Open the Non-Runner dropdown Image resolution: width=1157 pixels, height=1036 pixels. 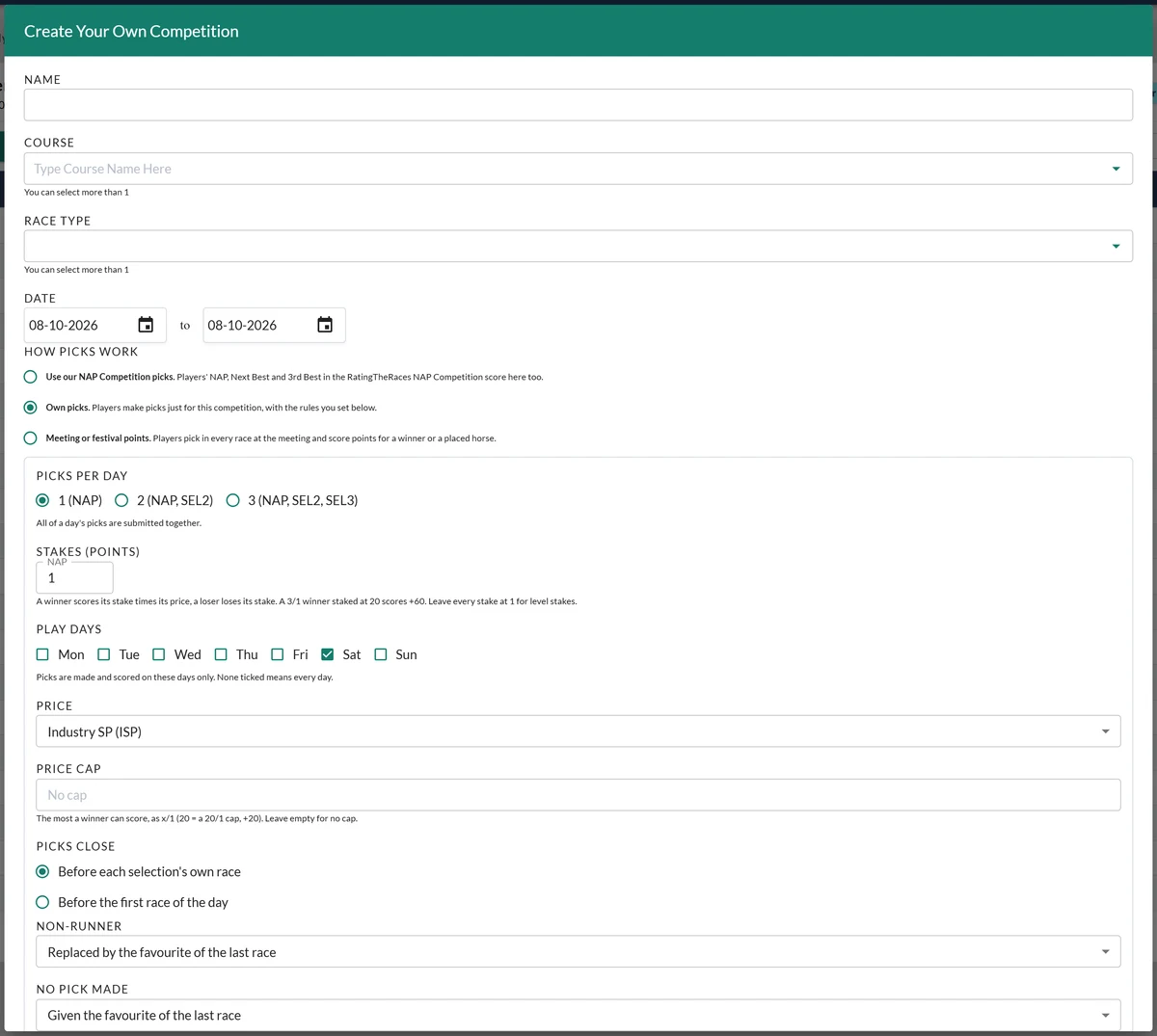578,952
